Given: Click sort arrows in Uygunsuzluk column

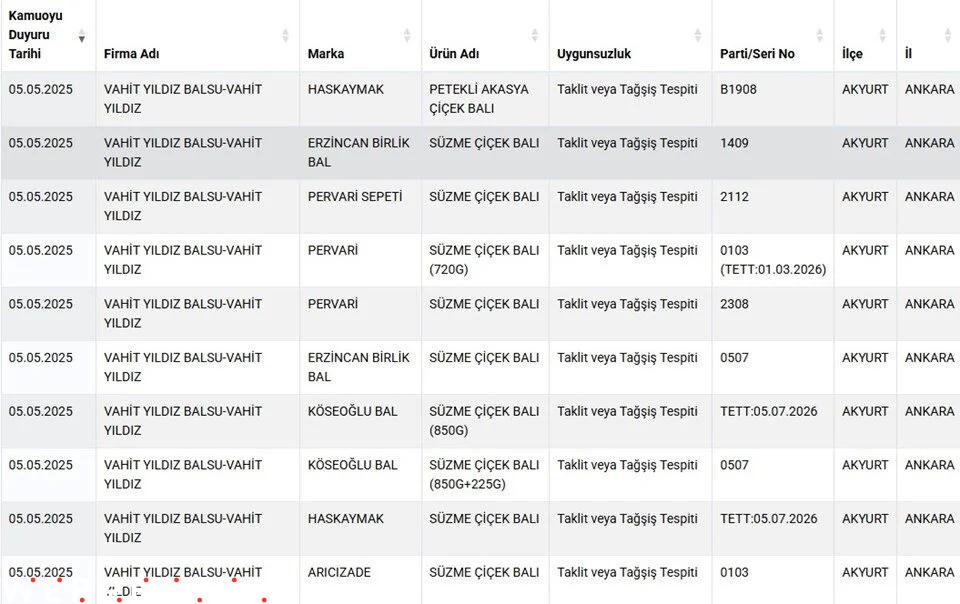Looking at the screenshot, I should (x=698, y=35).
